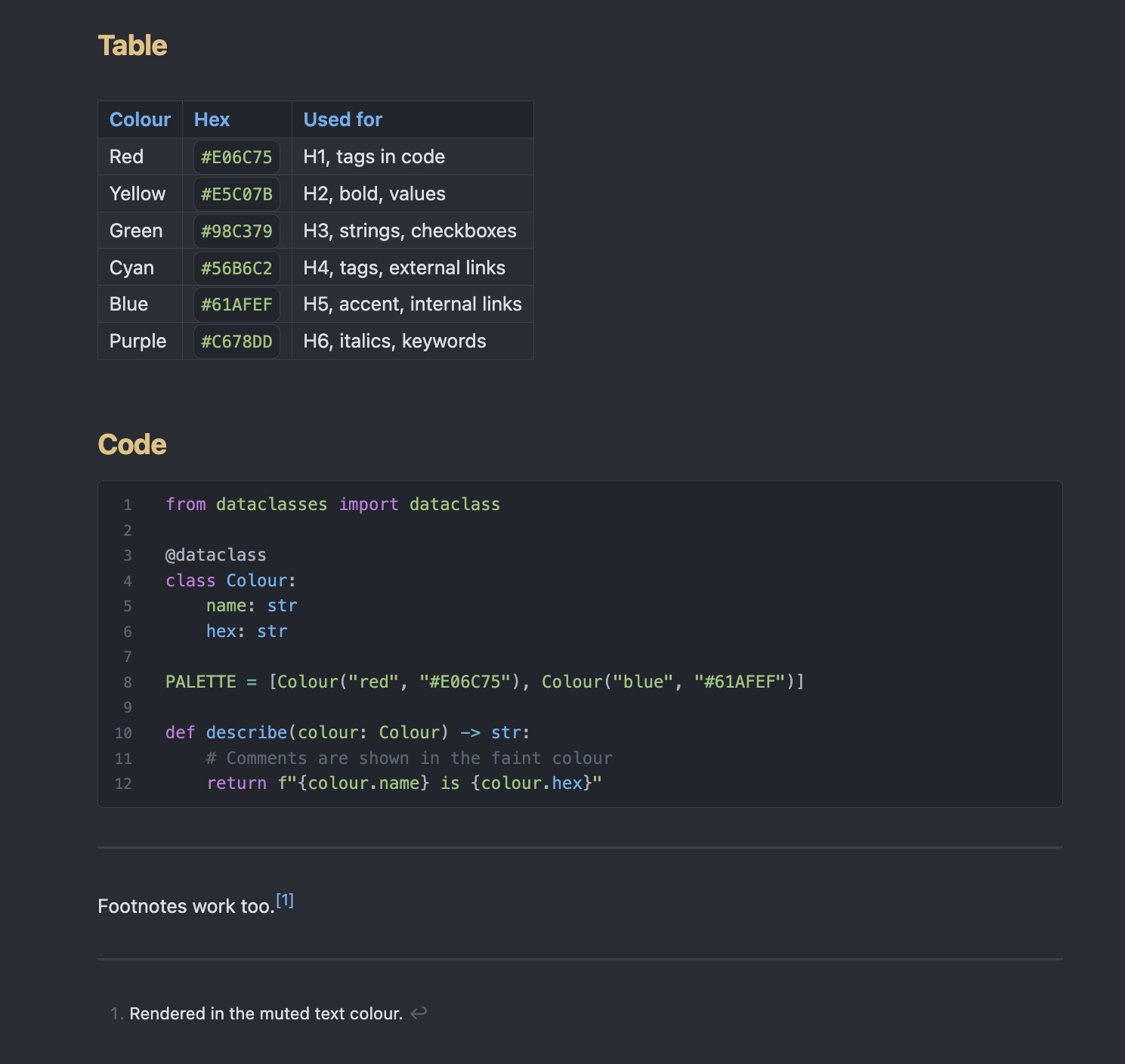Click the 'PALETTE' variable in code
Image resolution: width=1125 pixels, height=1064 pixels.
pyautogui.click(x=201, y=682)
